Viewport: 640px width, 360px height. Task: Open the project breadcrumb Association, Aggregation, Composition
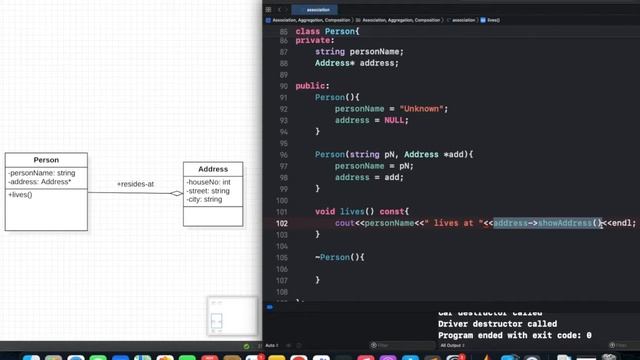(311, 20)
